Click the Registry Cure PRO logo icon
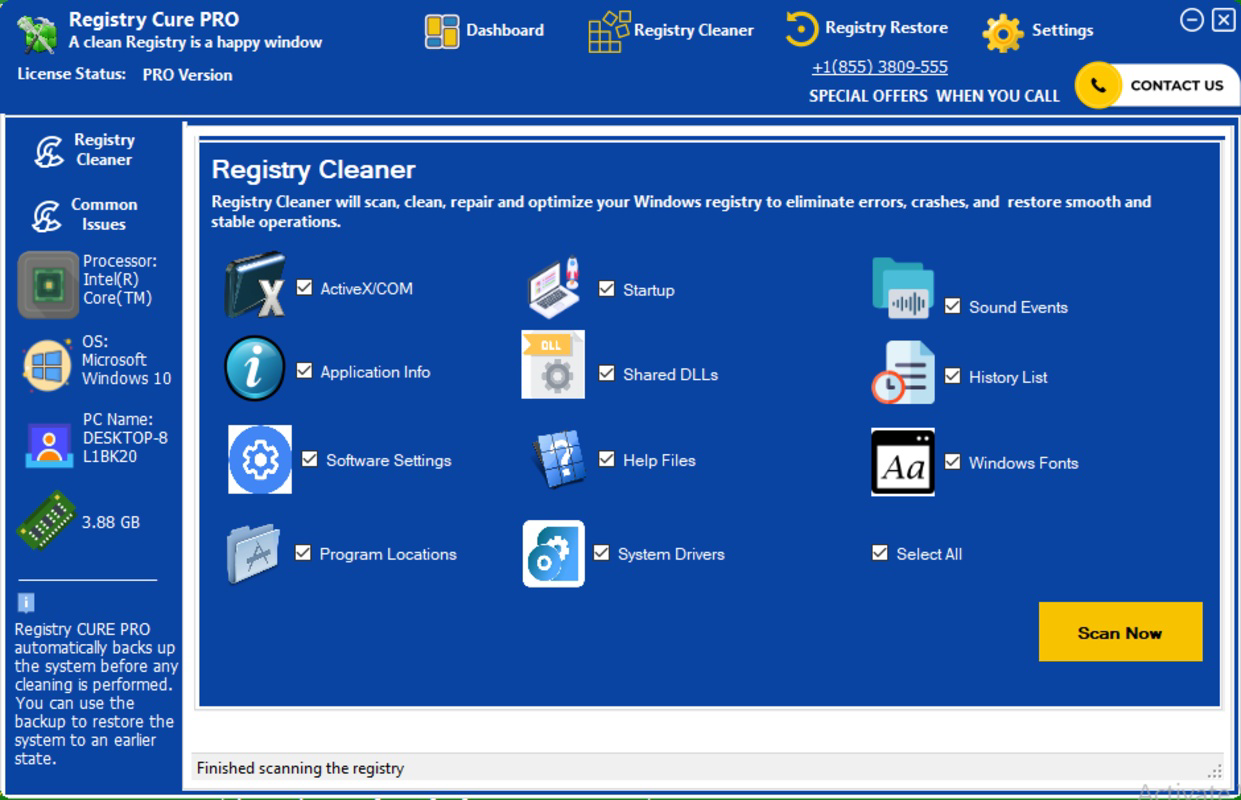 tap(37, 33)
